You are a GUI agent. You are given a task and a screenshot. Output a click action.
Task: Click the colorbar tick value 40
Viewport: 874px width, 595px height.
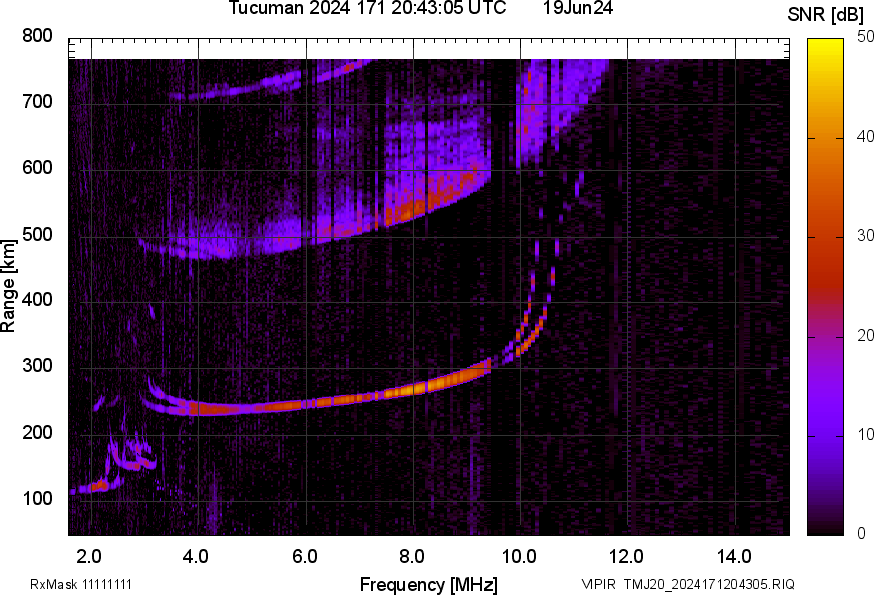tap(865, 137)
